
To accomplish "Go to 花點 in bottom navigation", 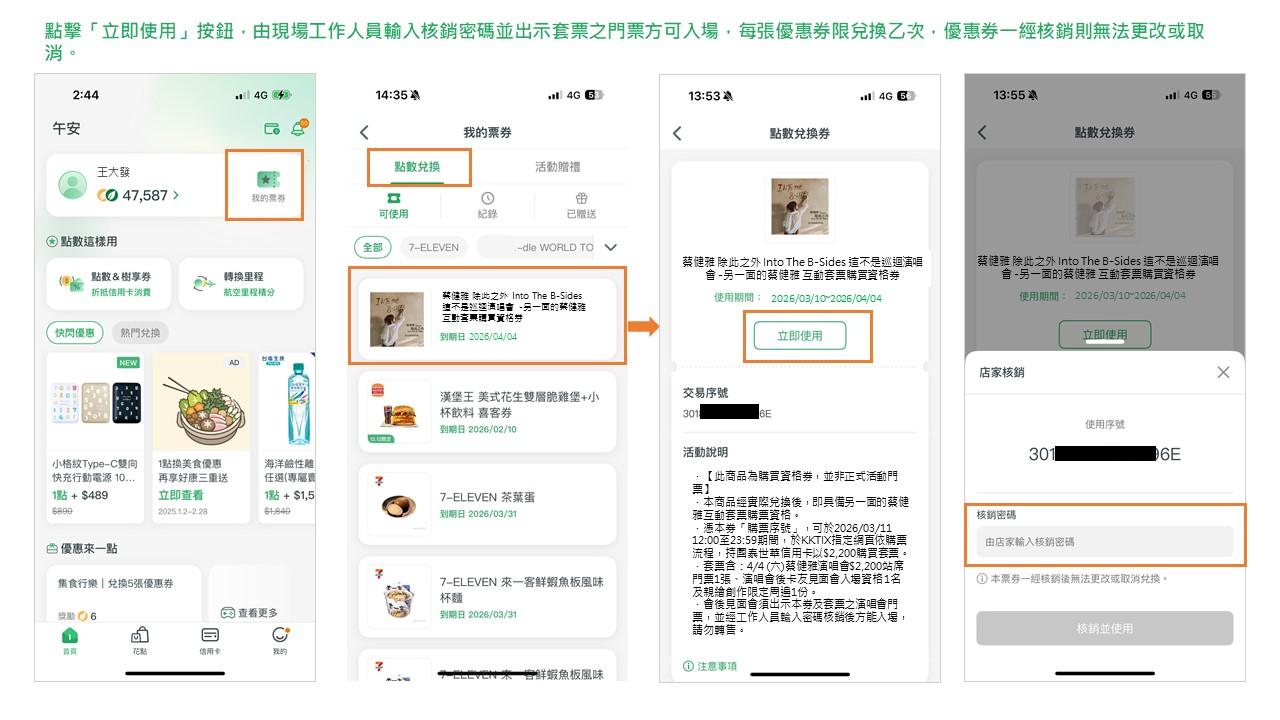I will (x=139, y=641).
